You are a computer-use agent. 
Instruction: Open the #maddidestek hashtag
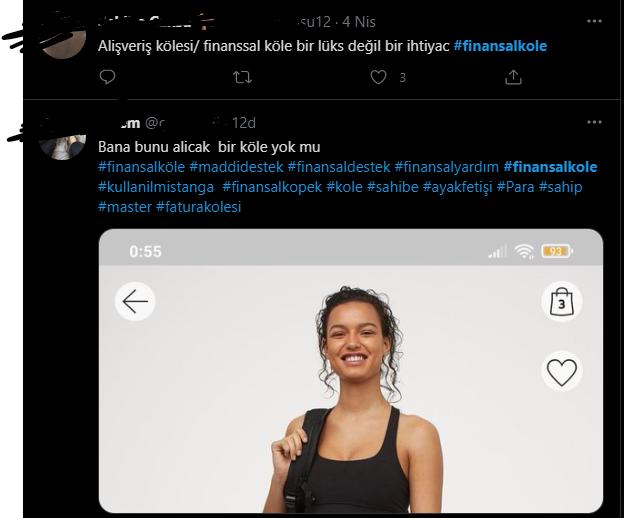click(x=236, y=167)
